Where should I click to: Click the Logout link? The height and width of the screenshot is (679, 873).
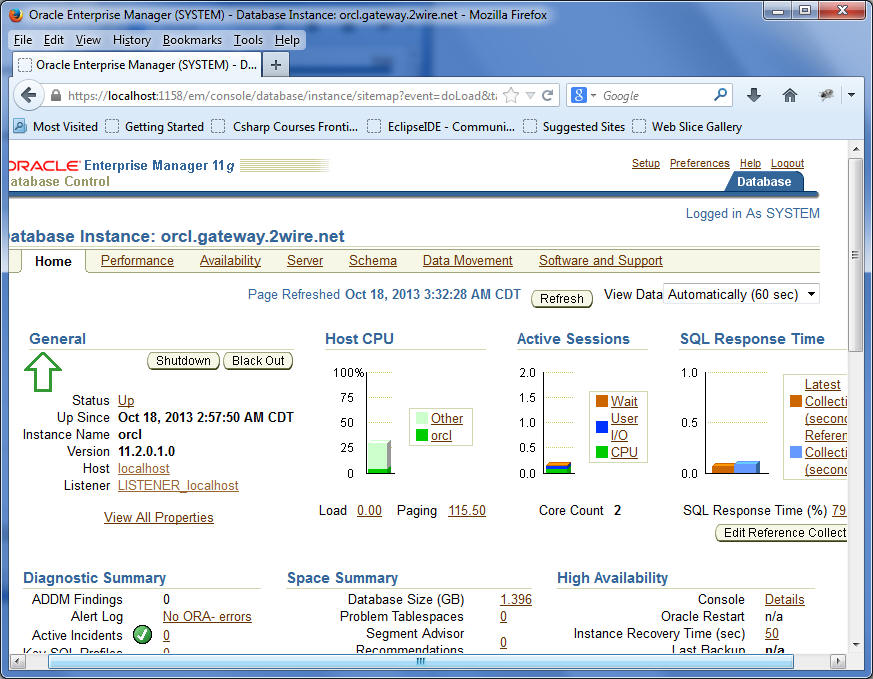[x=787, y=163]
